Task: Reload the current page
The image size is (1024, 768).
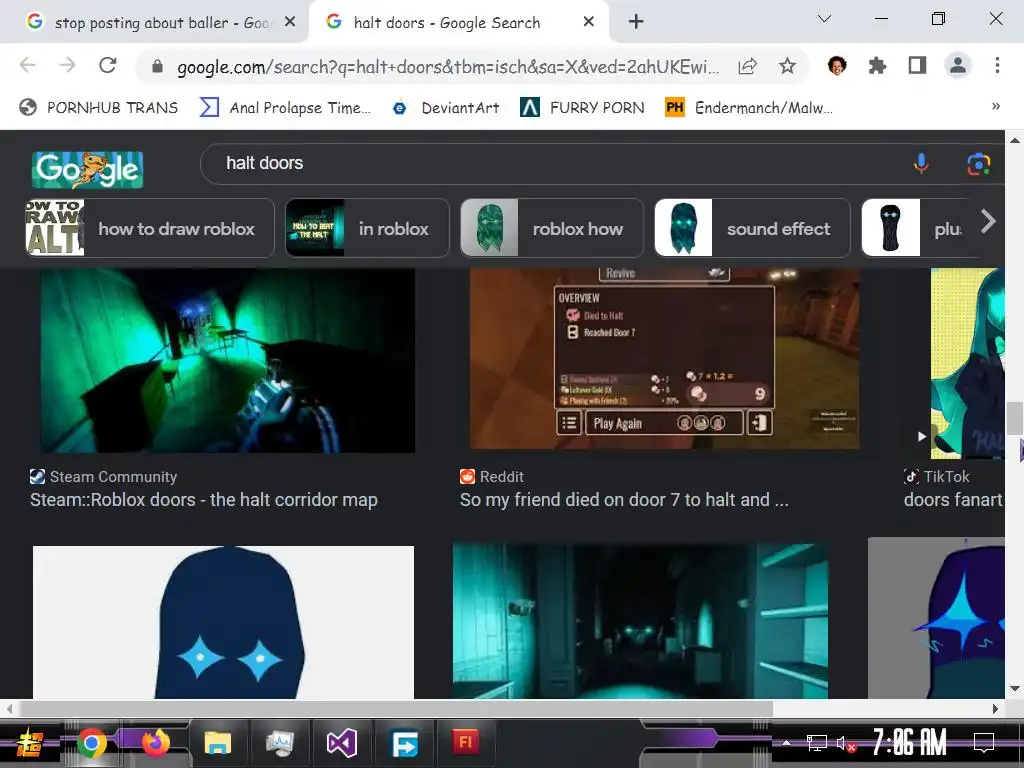Action: pos(108,65)
